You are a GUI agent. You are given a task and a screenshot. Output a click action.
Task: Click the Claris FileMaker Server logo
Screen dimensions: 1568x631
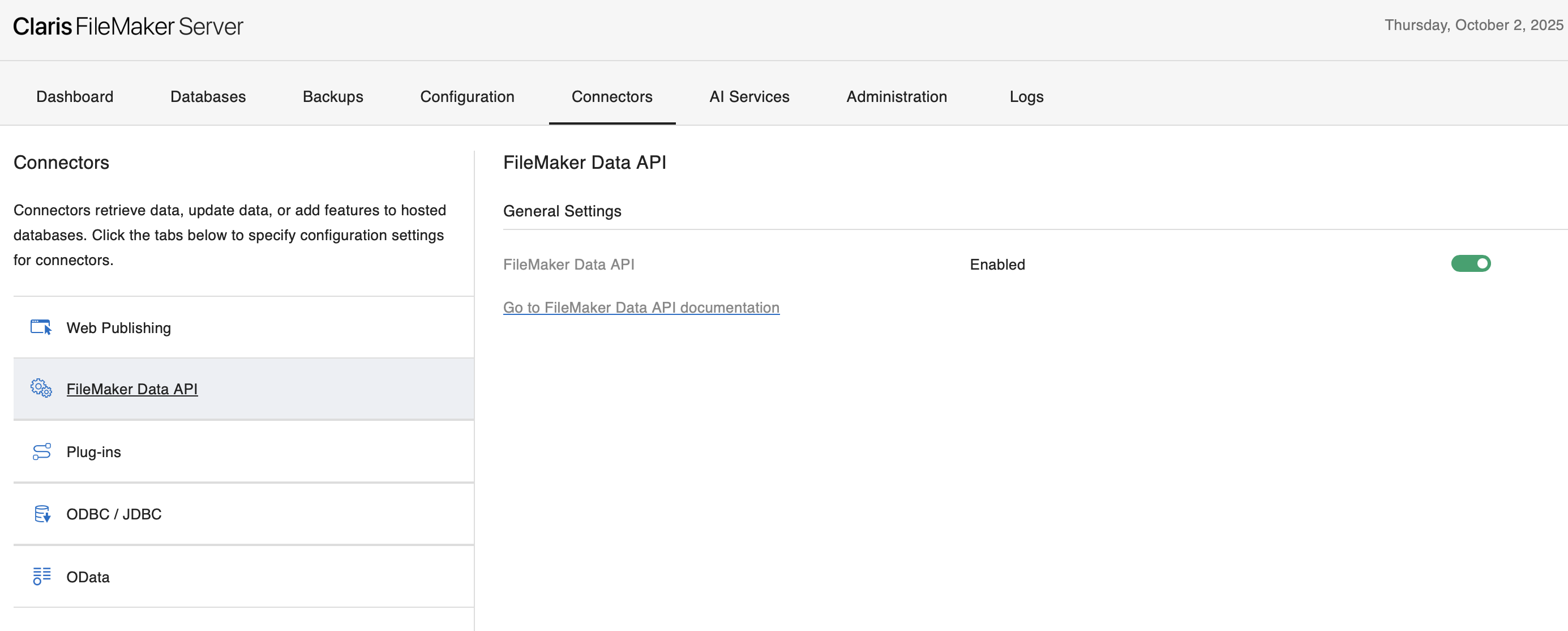tap(128, 26)
